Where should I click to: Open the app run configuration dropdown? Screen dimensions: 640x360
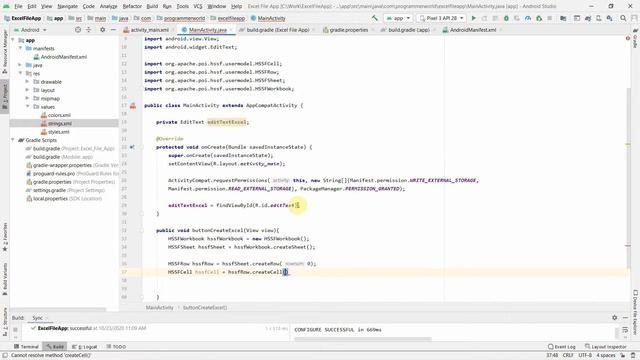(398, 18)
